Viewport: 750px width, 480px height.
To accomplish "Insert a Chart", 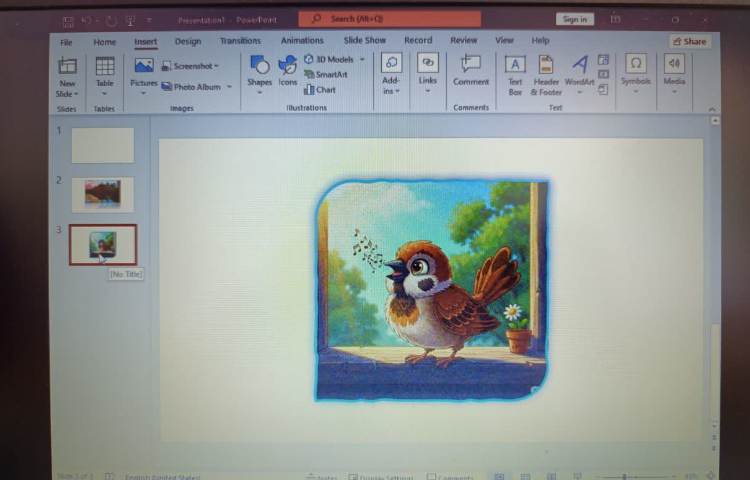I will tap(320, 89).
